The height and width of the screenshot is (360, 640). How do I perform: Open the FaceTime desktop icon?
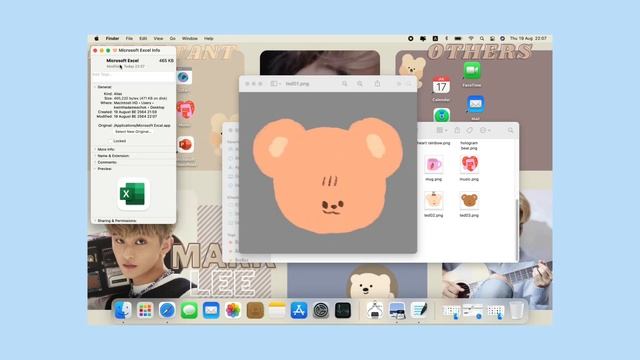point(471,71)
